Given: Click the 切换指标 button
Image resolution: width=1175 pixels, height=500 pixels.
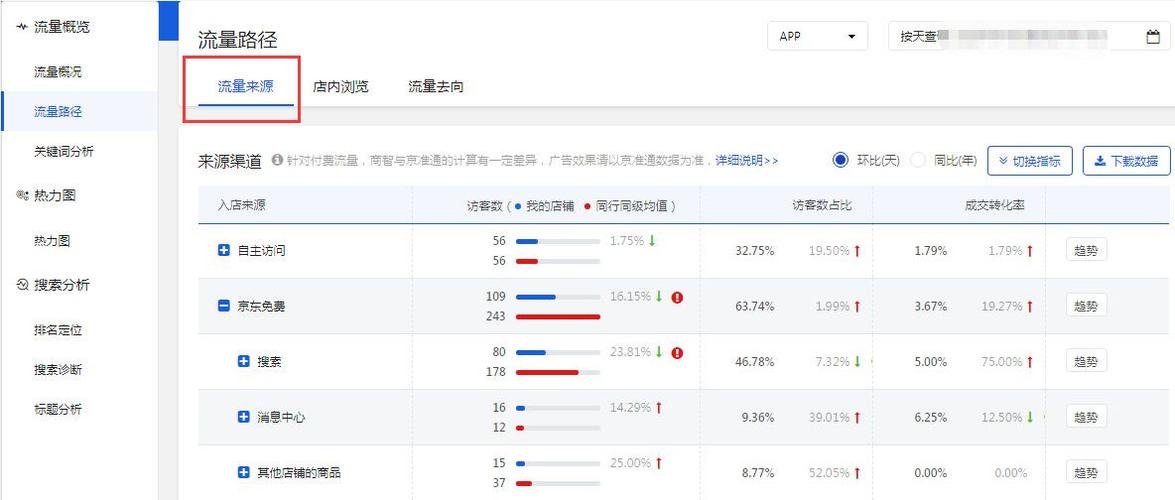Looking at the screenshot, I should point(1030,161).
